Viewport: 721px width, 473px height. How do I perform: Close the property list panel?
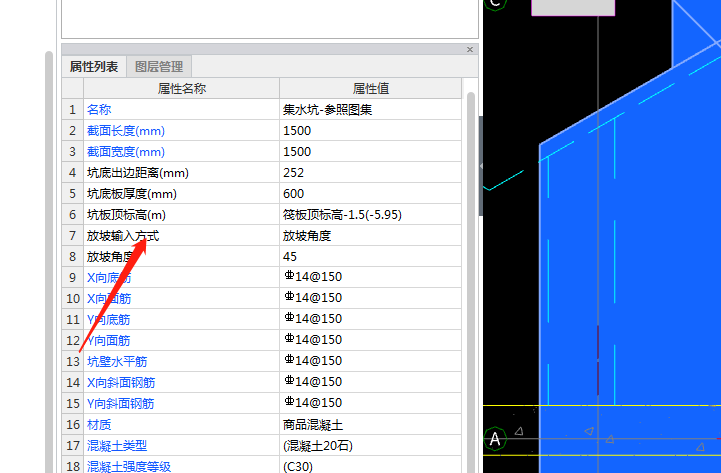click(x=469, y=49)
